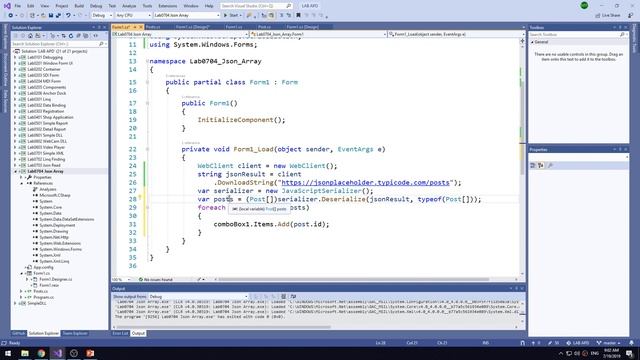The image size is (640, 360).
Task: Click the Home icon in Solution Explorer toolbar
Action: (30, 36)
